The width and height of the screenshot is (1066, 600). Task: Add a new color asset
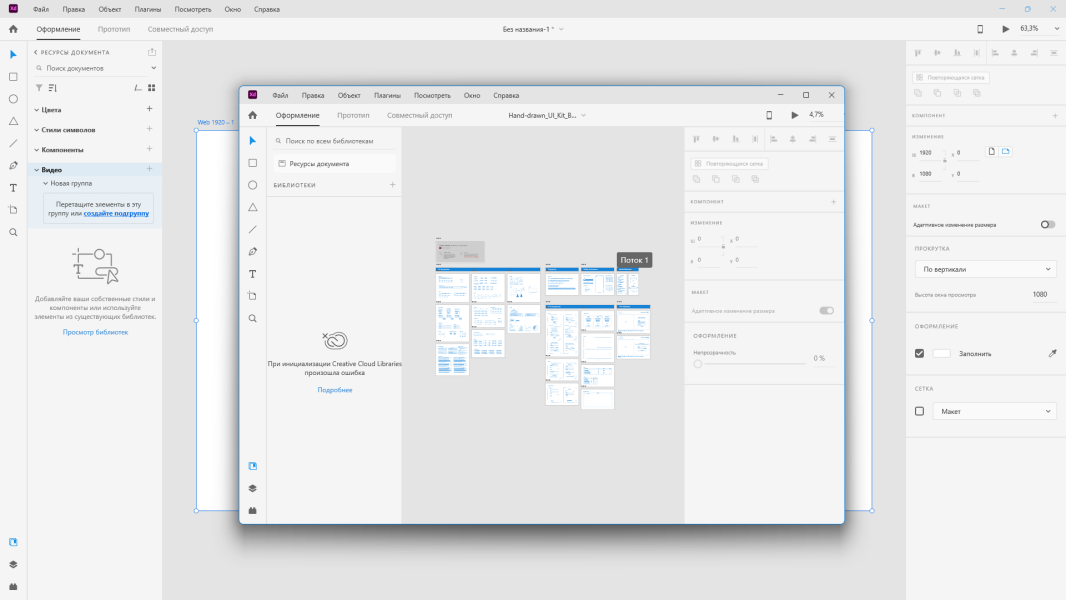point(150,109)
